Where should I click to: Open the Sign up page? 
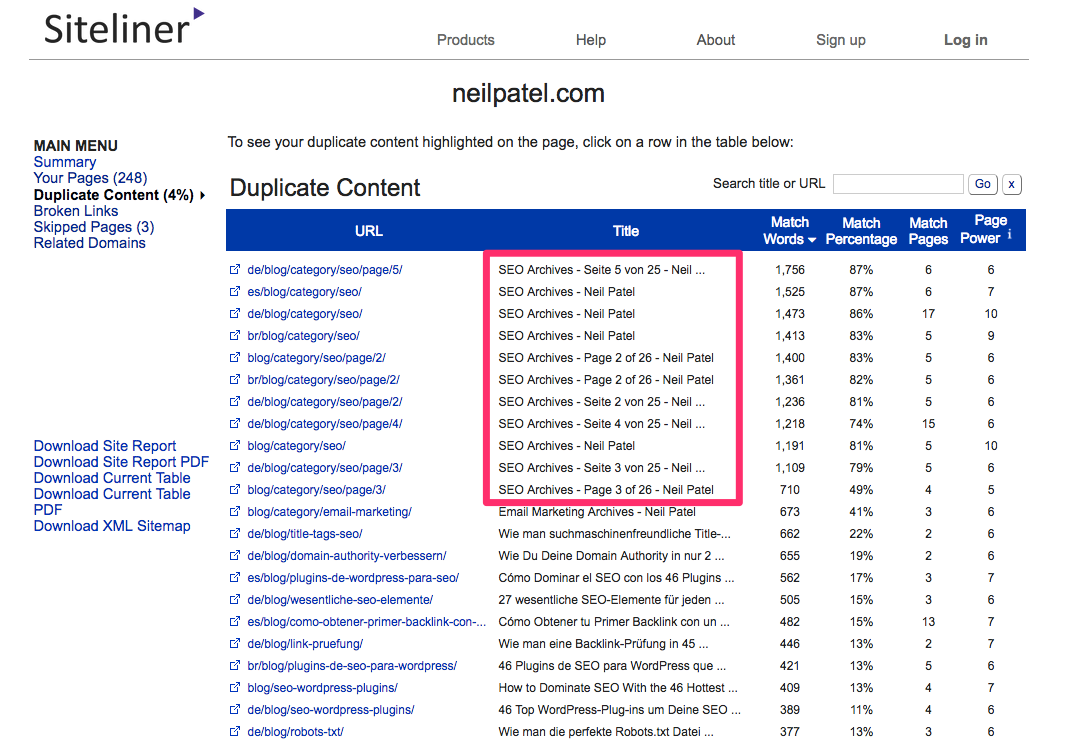click(841, 40)
